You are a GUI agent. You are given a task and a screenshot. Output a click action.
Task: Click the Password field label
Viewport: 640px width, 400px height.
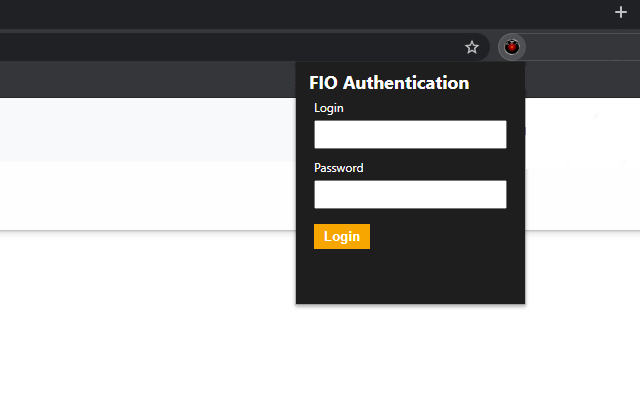click(x=338, y=168)
